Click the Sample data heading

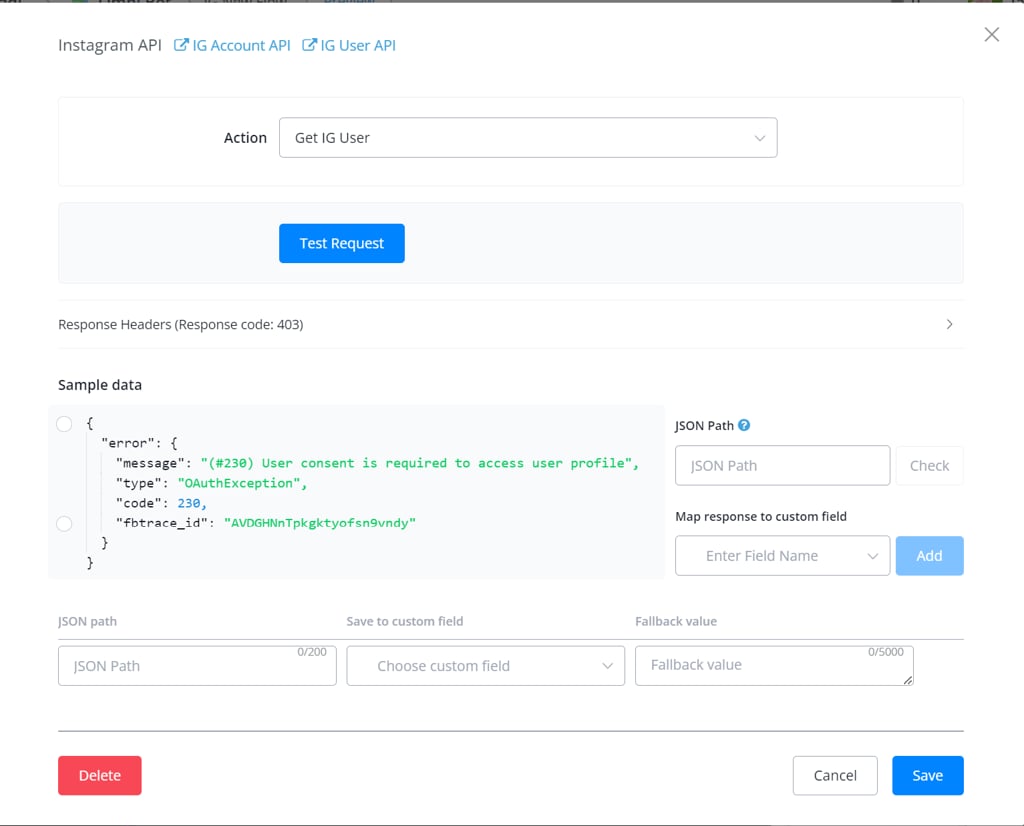click(100, 385)
